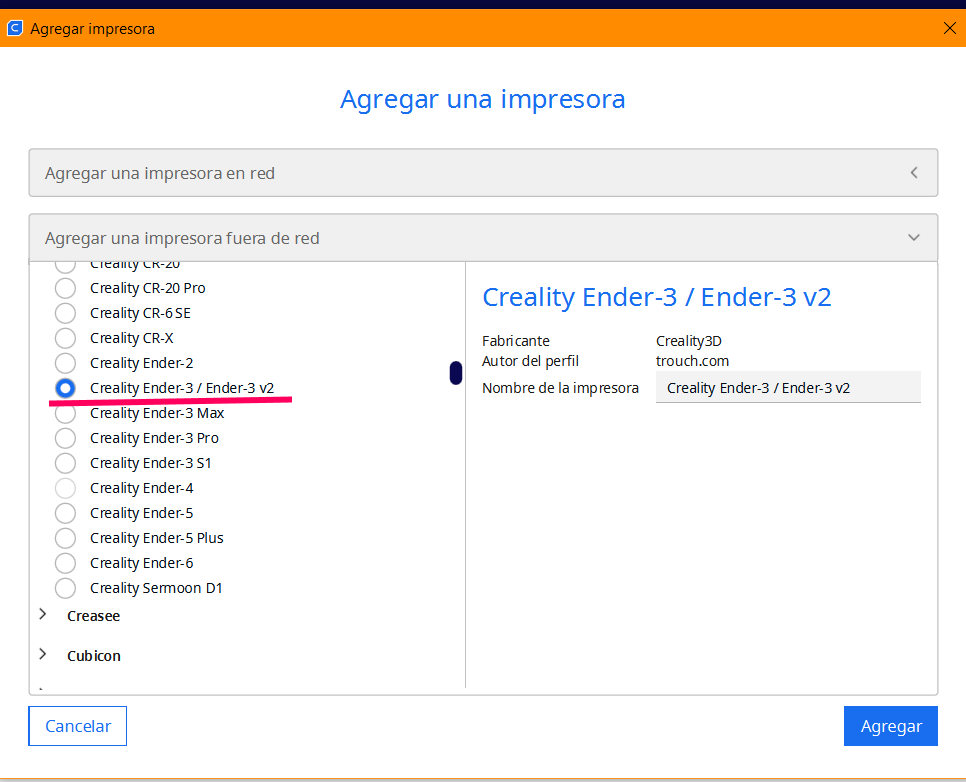Click the Cura app icon in title bar
The image size is (966, 782).
(x=15, y=28)
